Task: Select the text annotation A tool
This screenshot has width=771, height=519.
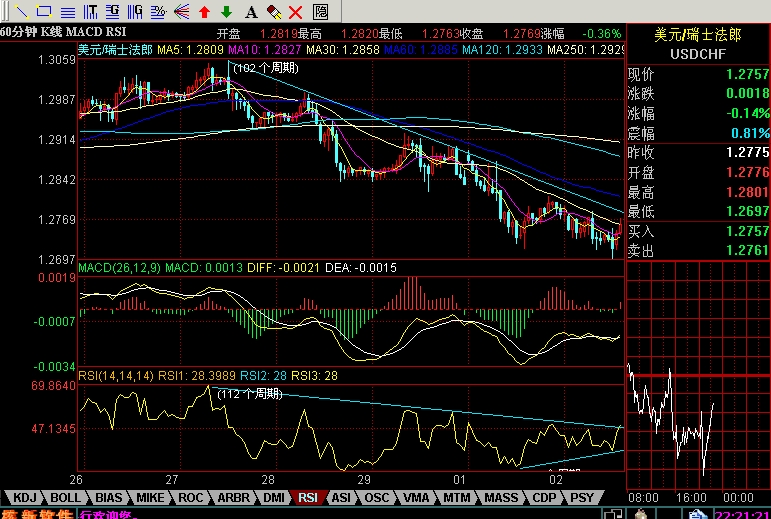Action: 251,12
